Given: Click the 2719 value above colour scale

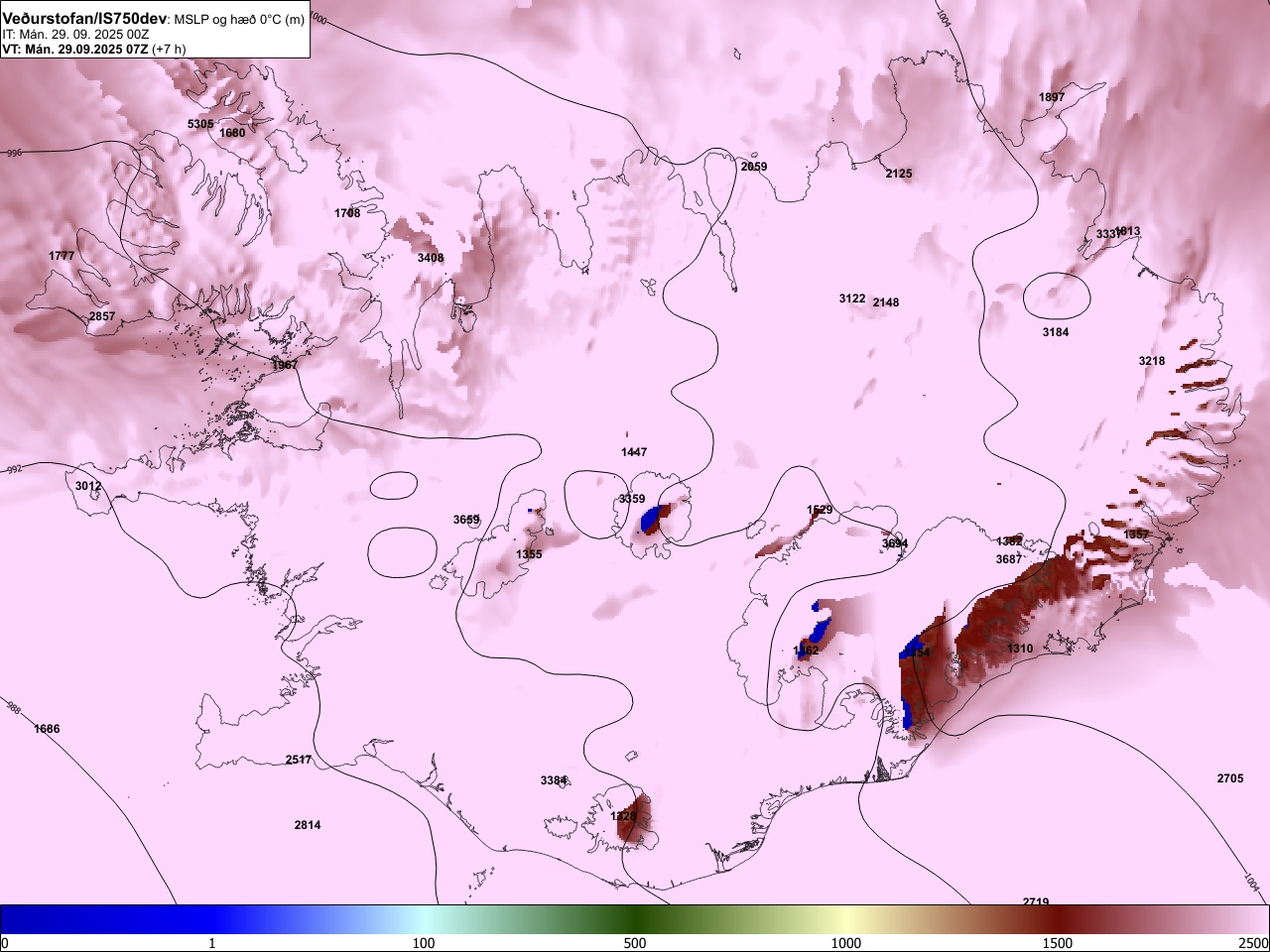Looking at the screenshot, I should click(1036, 901).
